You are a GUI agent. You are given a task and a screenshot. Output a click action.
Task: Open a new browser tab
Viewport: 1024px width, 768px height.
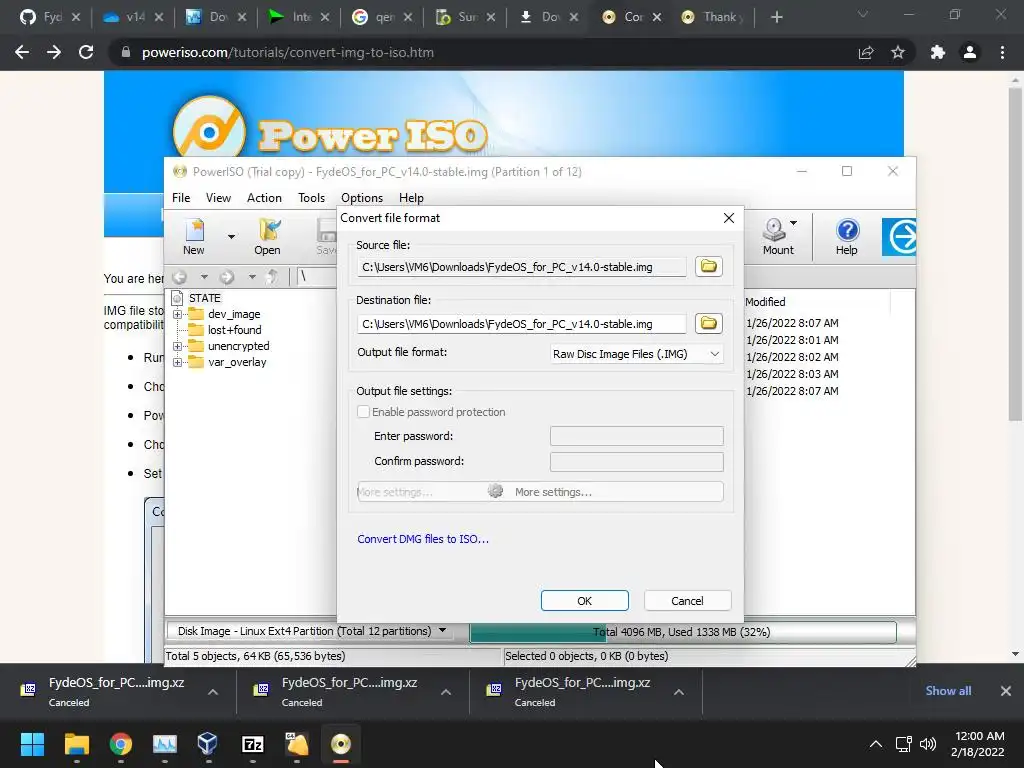[x=776, y=17]
